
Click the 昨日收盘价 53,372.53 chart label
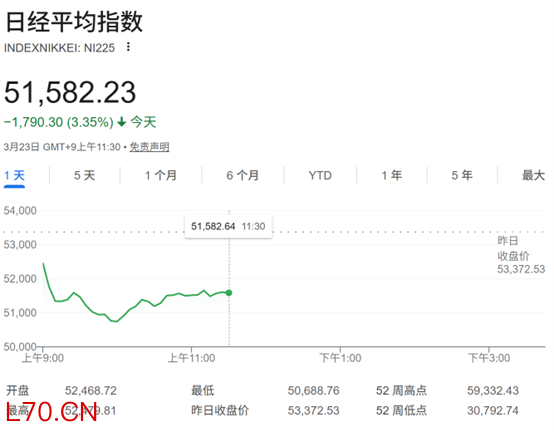click(521, 255)
